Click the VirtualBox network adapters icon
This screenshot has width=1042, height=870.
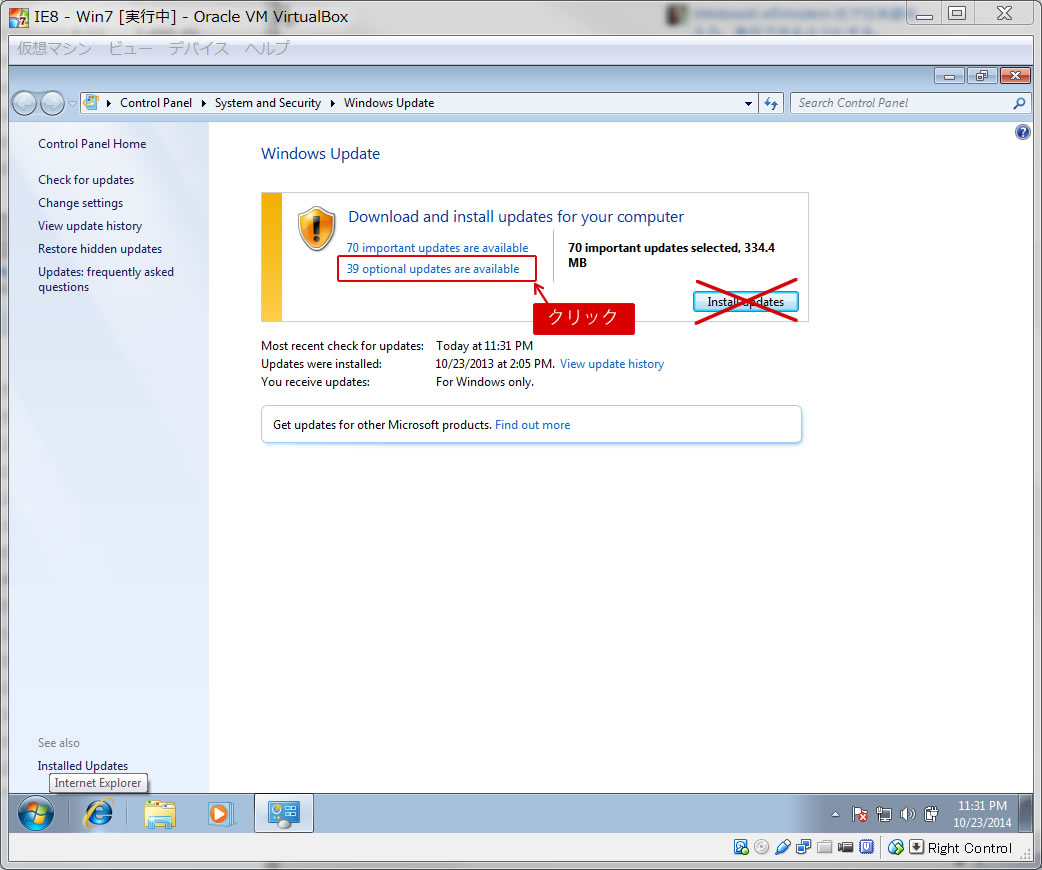(x=803, y=847)
